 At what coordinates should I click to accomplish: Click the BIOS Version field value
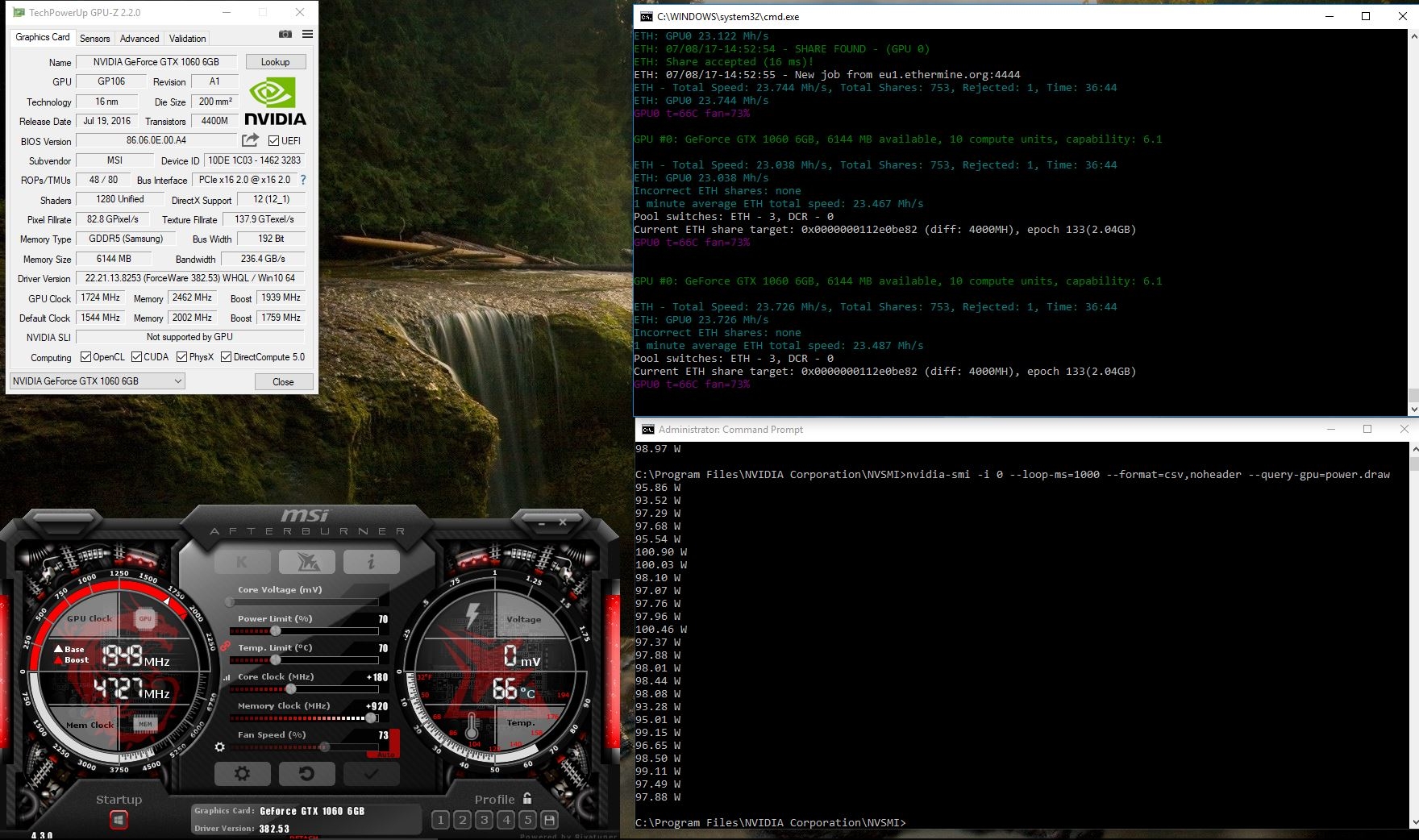pyautogui.click(x=156, y=140)
